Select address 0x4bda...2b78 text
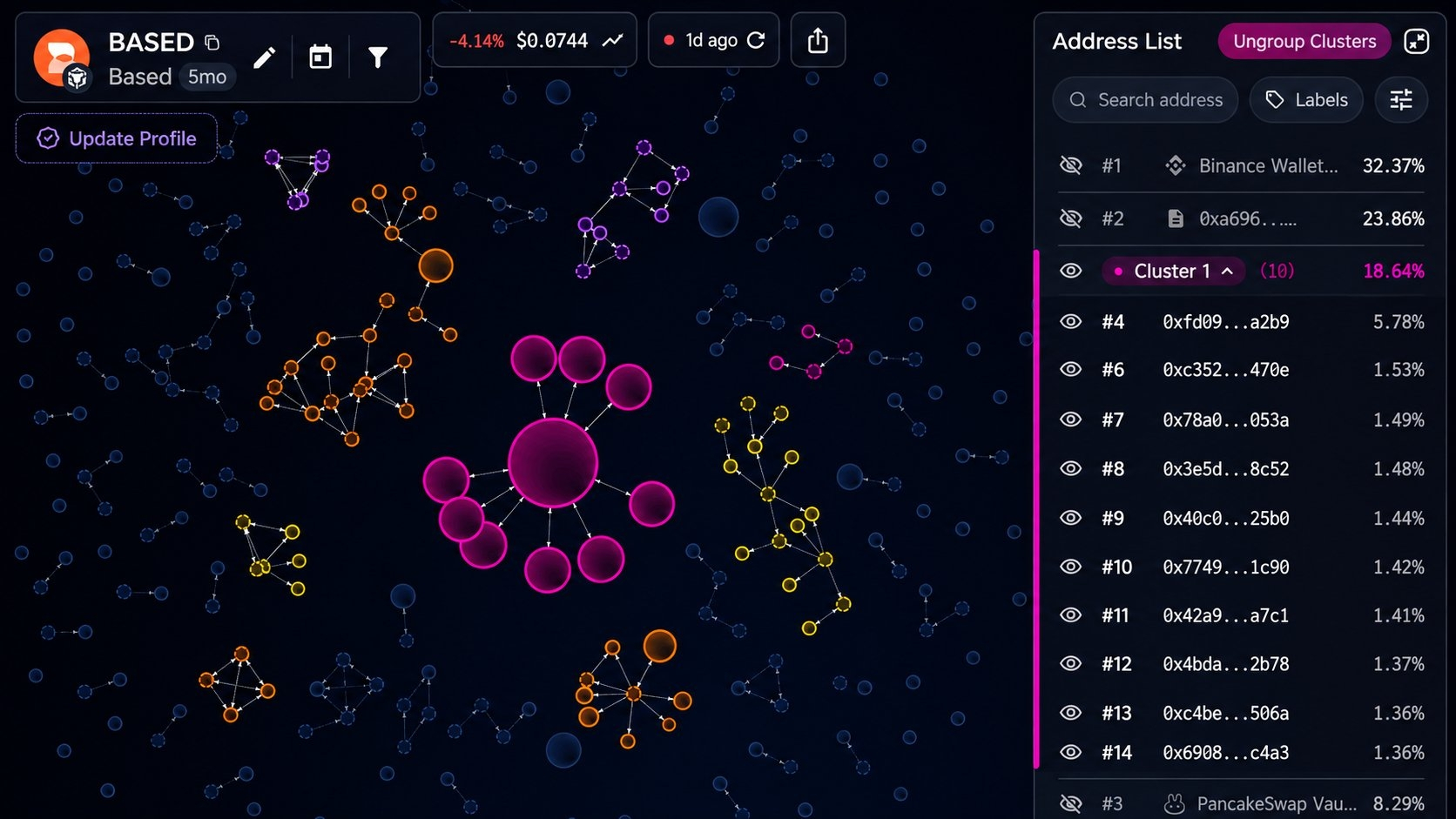The width and height of the screenshot is (1456, 819). click(1226, 664)
